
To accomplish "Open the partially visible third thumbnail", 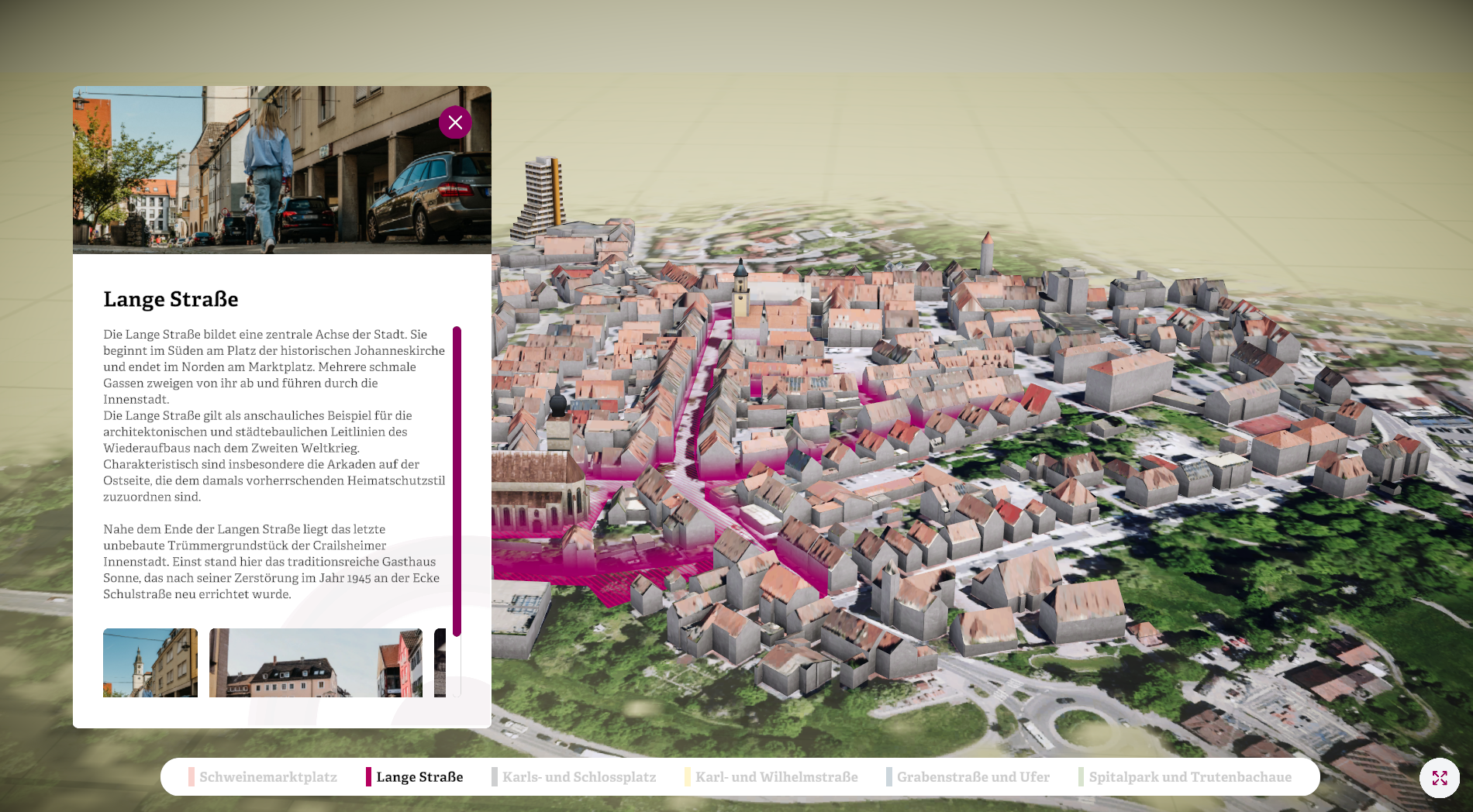I will coord(440,662).
